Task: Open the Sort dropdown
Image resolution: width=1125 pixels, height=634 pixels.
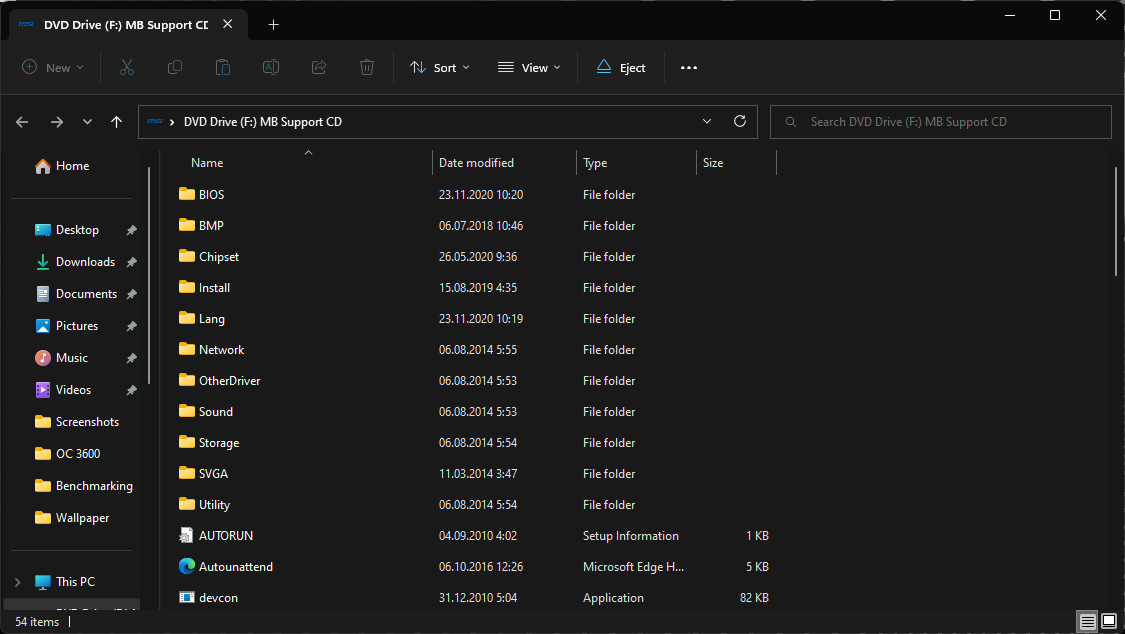Action: tap(440, 67)
